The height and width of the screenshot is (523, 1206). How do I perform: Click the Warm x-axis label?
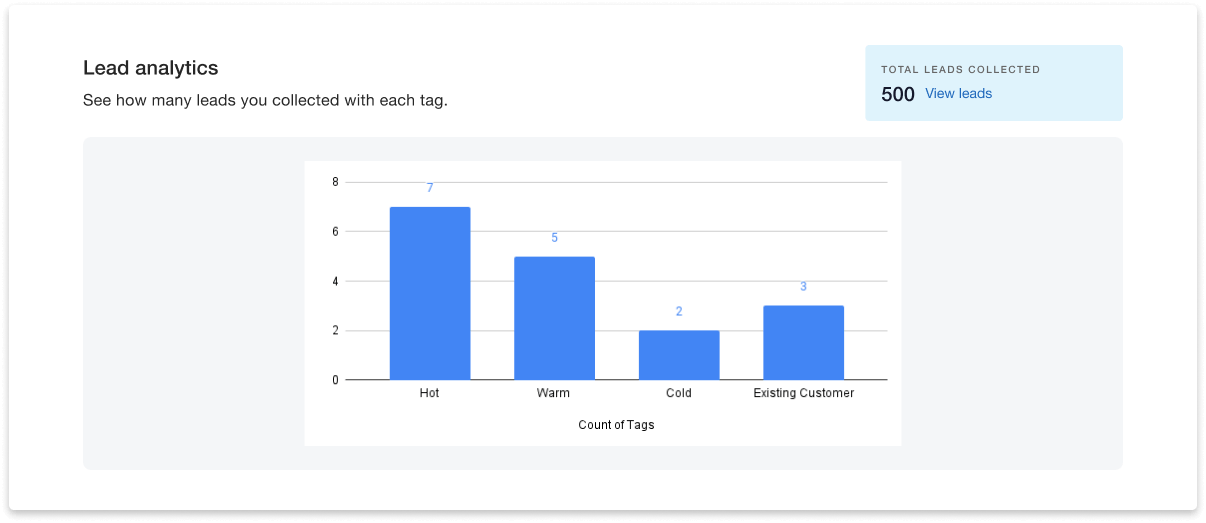[x=553, y=393]
